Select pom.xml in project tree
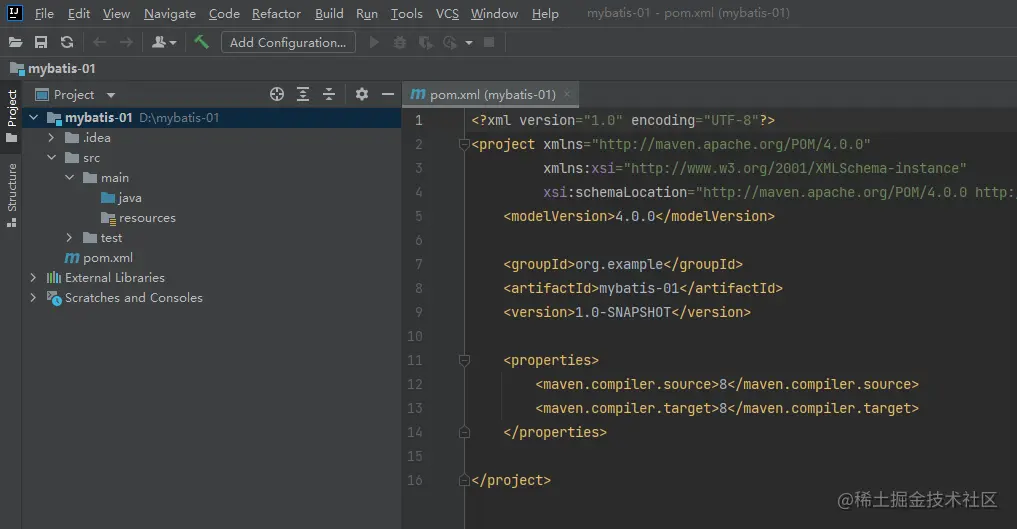Image resolution: width=1017 pixels, height=529 pixels. (99, 258)
